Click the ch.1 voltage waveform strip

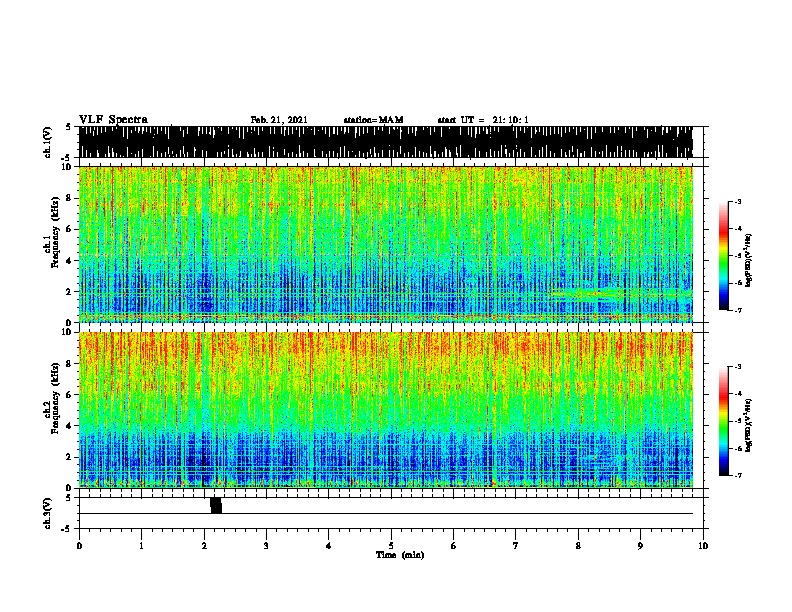(x=385, y=142)
